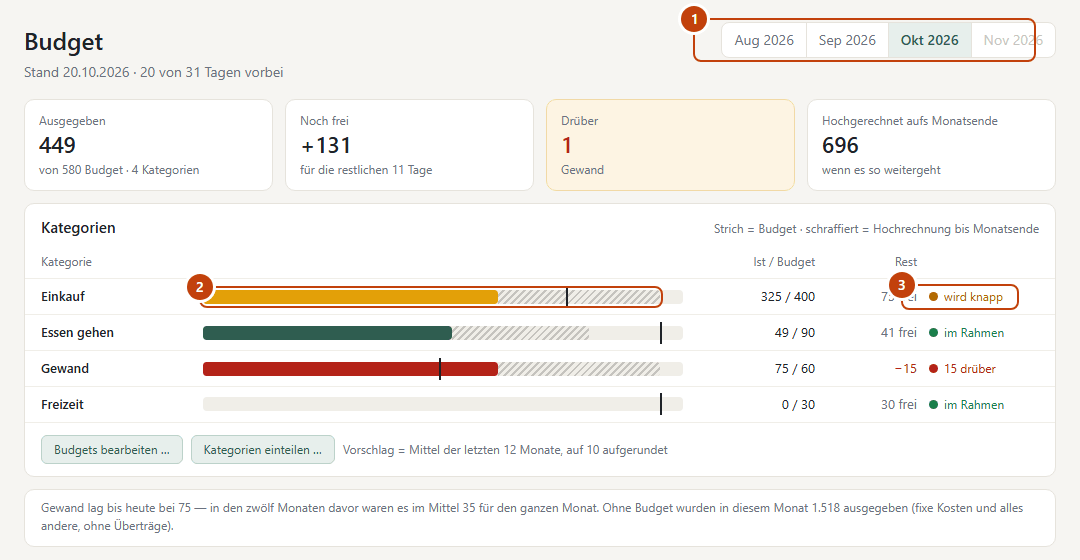1080x560 pixels.
Task: Click the orange Einkauf progress bar
Action: point(443,297)
